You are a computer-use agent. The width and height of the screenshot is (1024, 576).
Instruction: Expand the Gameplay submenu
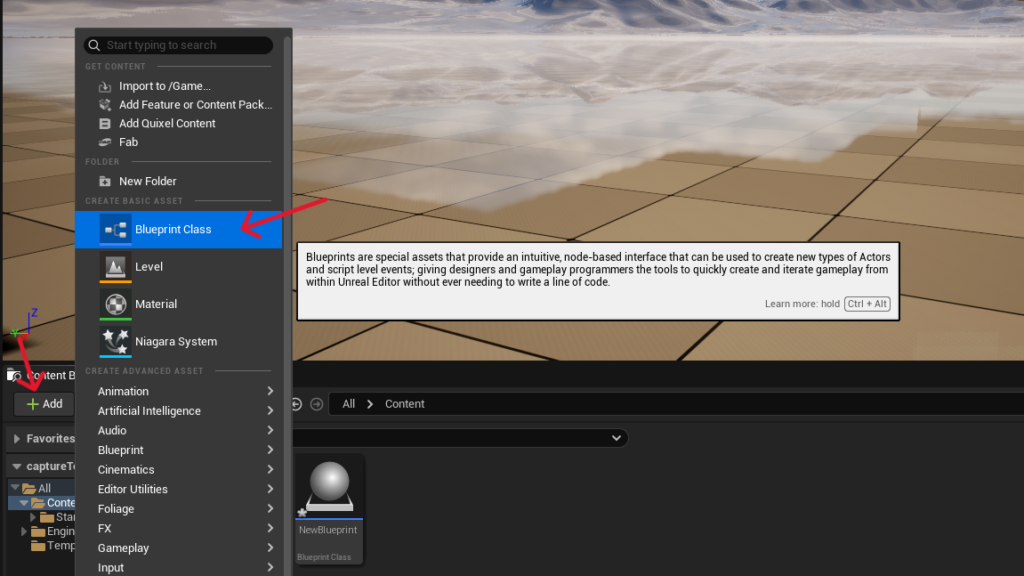178,548
